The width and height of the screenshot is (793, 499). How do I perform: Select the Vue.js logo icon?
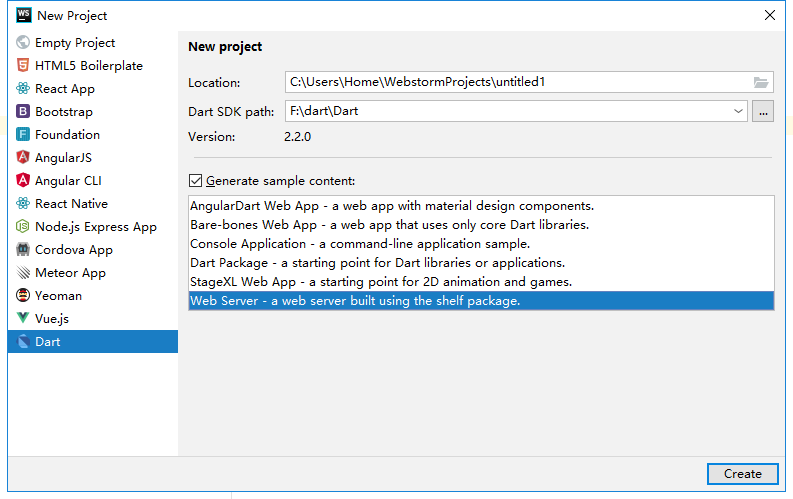tap(23, 318)
